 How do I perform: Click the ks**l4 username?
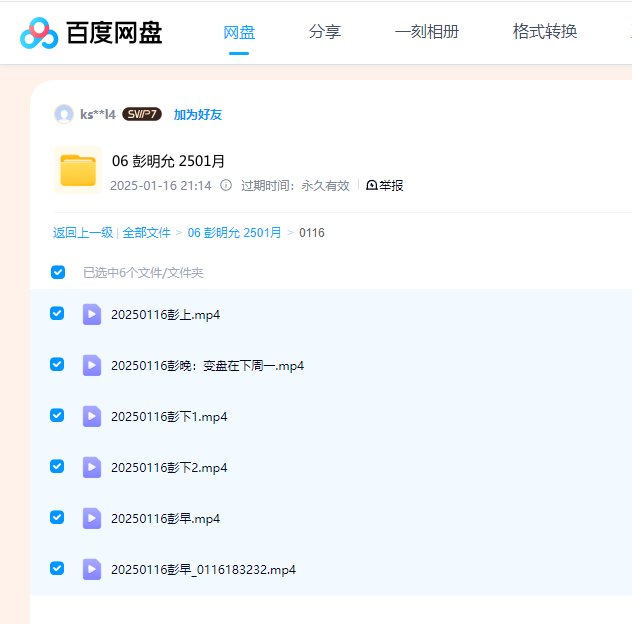[98, 114]
